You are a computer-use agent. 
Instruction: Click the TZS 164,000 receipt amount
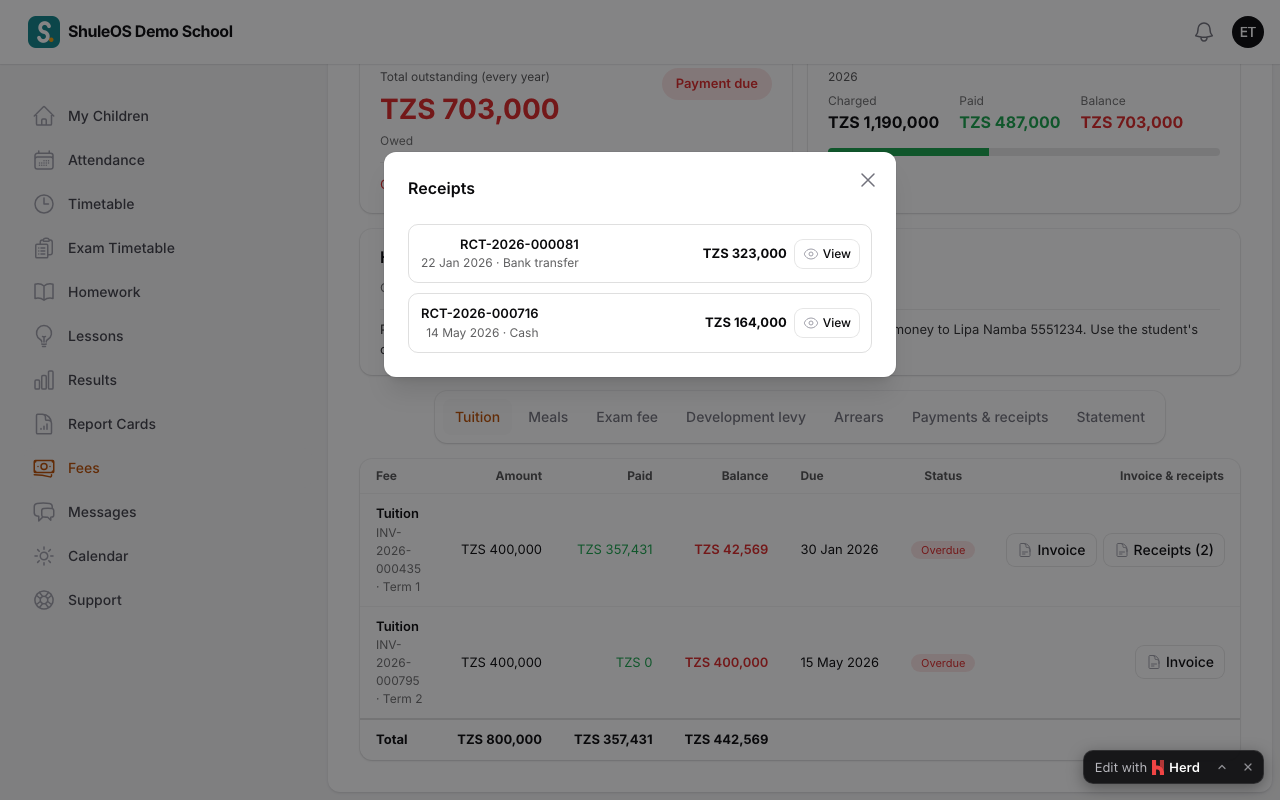coord(746,323)
